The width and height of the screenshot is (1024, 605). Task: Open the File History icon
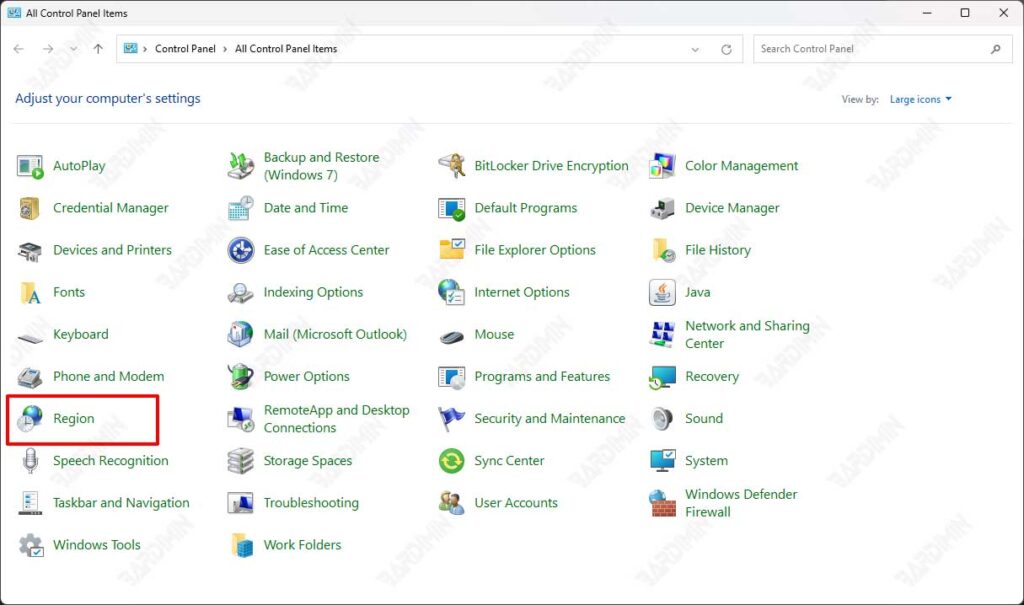coord(664,250)
